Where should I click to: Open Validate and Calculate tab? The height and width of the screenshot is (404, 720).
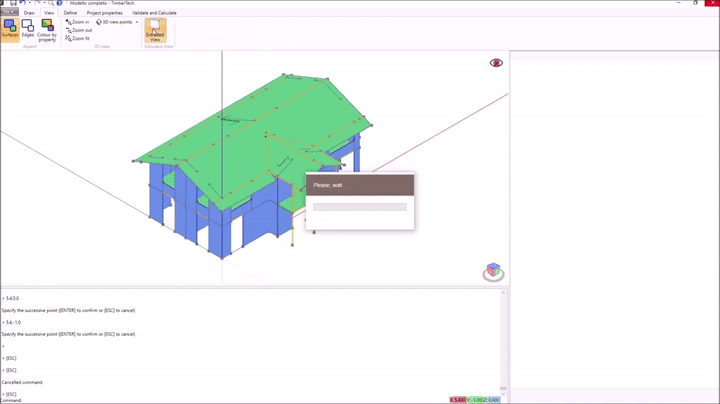pos(154,13)
